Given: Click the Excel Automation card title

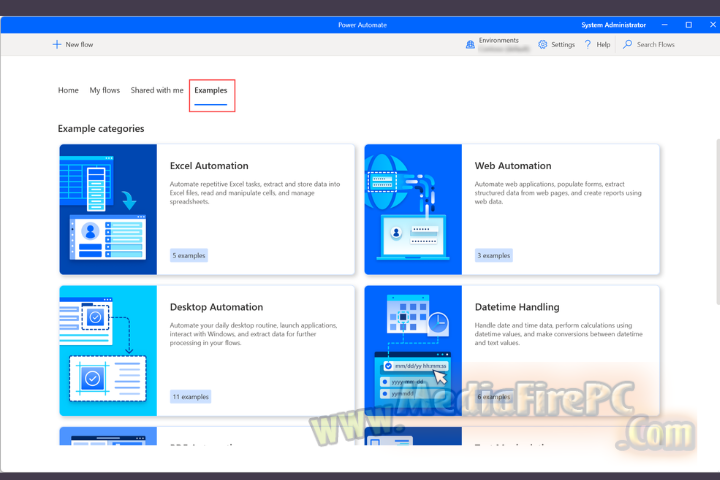Looking at the screenshot, I should point(209,166).
